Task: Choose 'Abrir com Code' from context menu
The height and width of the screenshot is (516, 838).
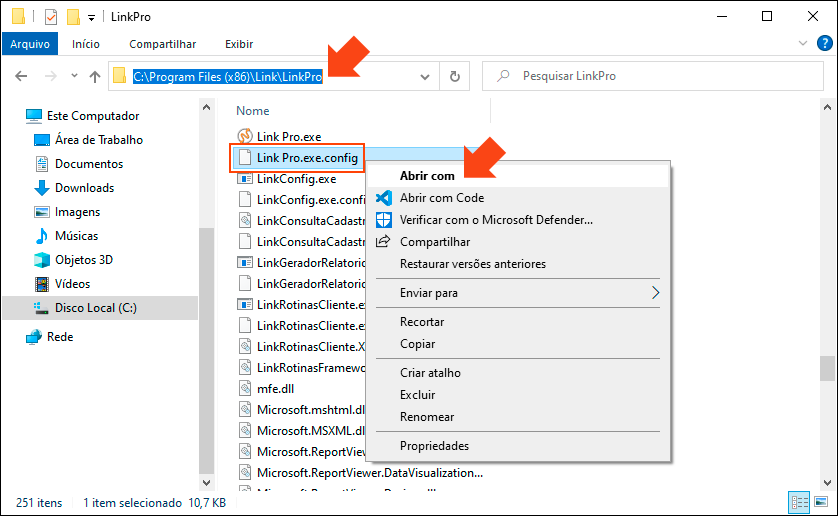Action: click(441, 198)
